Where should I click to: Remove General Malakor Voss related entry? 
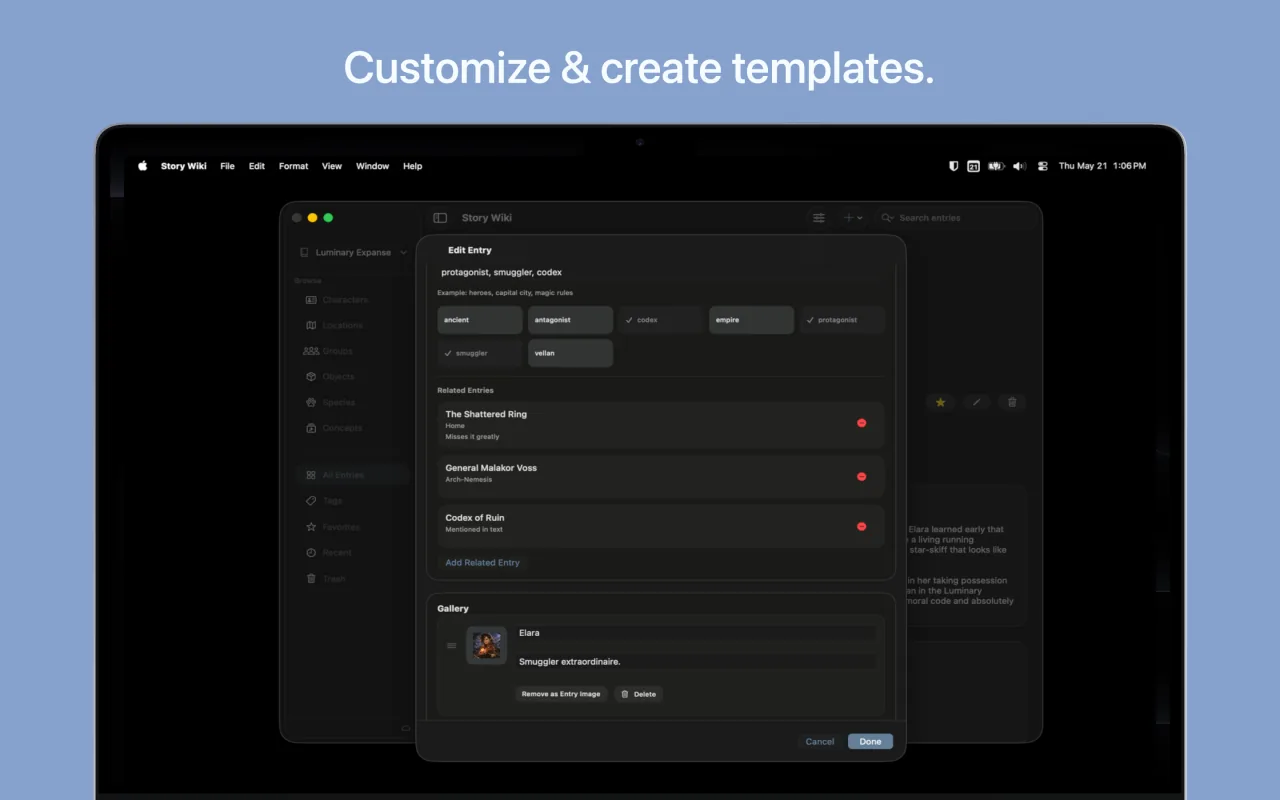pos(862,477)
